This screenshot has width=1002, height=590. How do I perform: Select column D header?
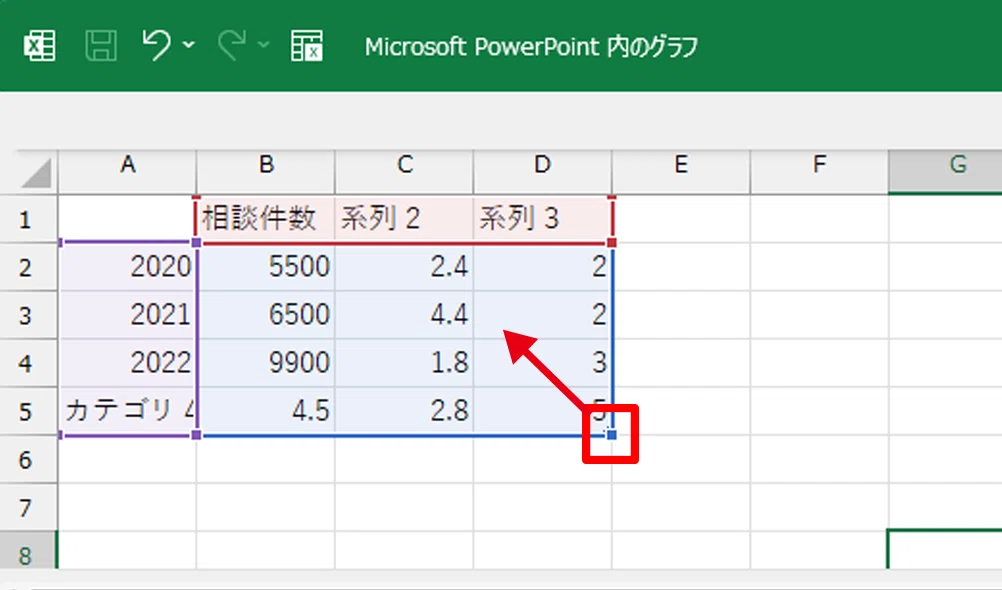pos(543,171)
